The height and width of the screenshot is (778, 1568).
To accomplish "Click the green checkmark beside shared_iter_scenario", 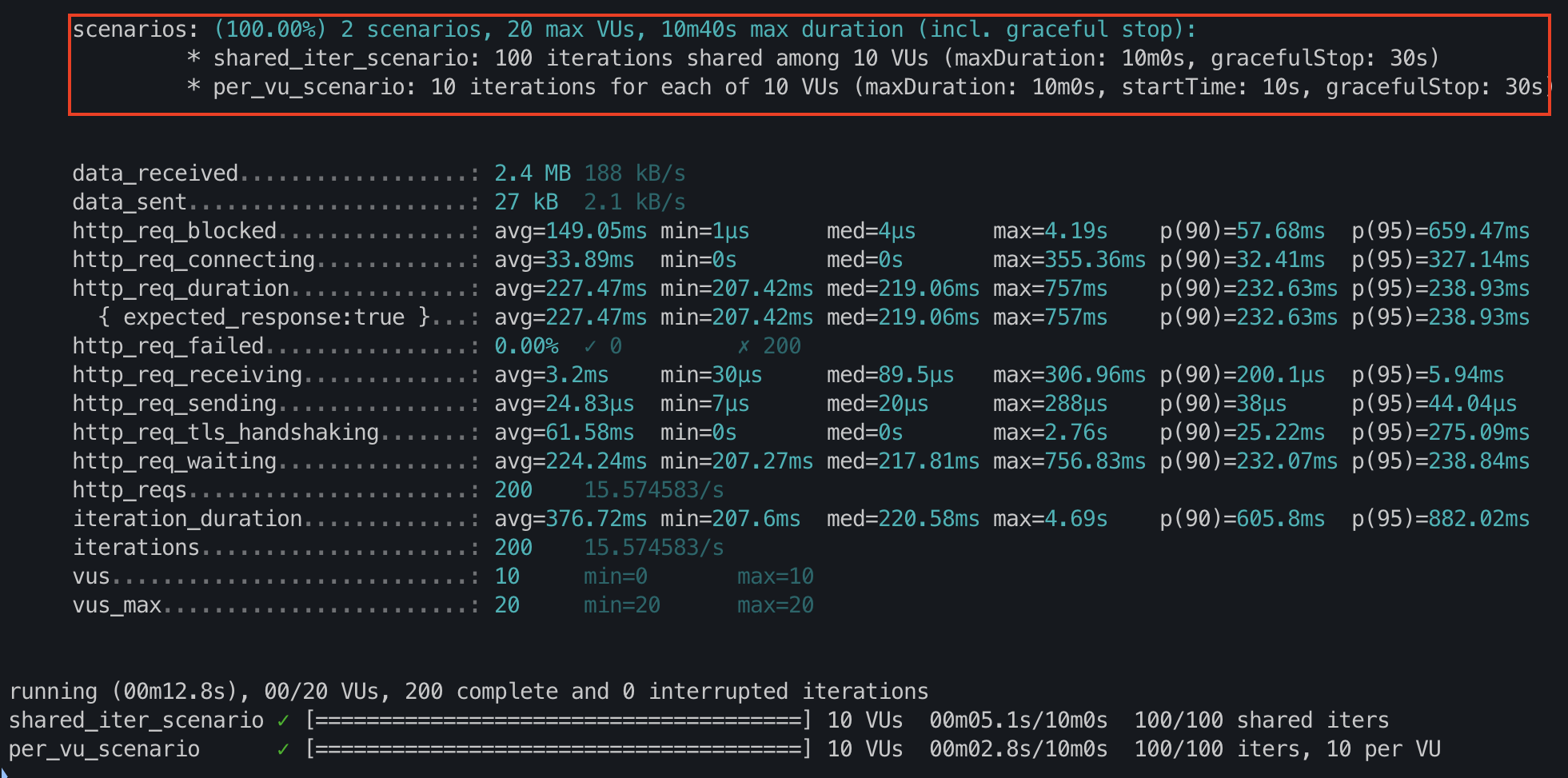I will pos(283,720).
